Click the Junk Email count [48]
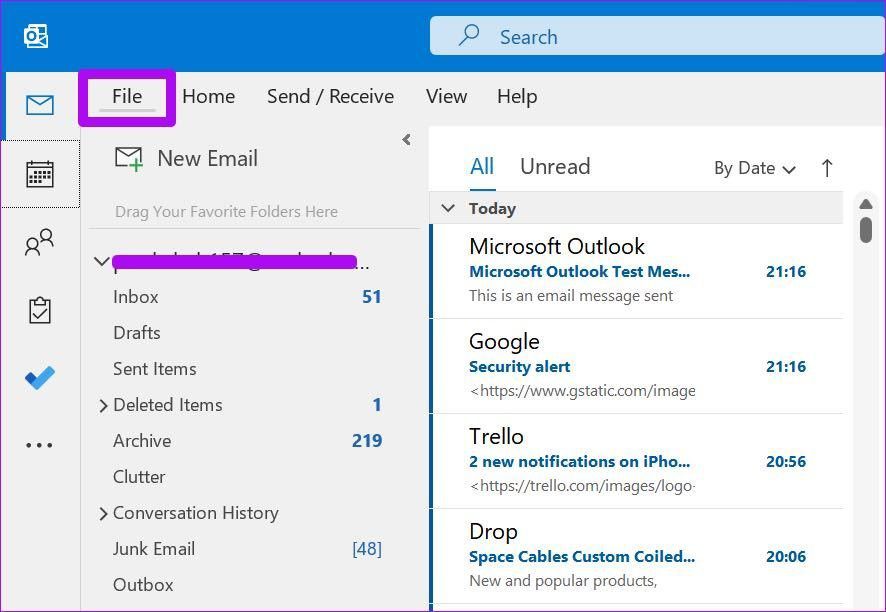This screenshot has height=612, width=886. [367, 549]
